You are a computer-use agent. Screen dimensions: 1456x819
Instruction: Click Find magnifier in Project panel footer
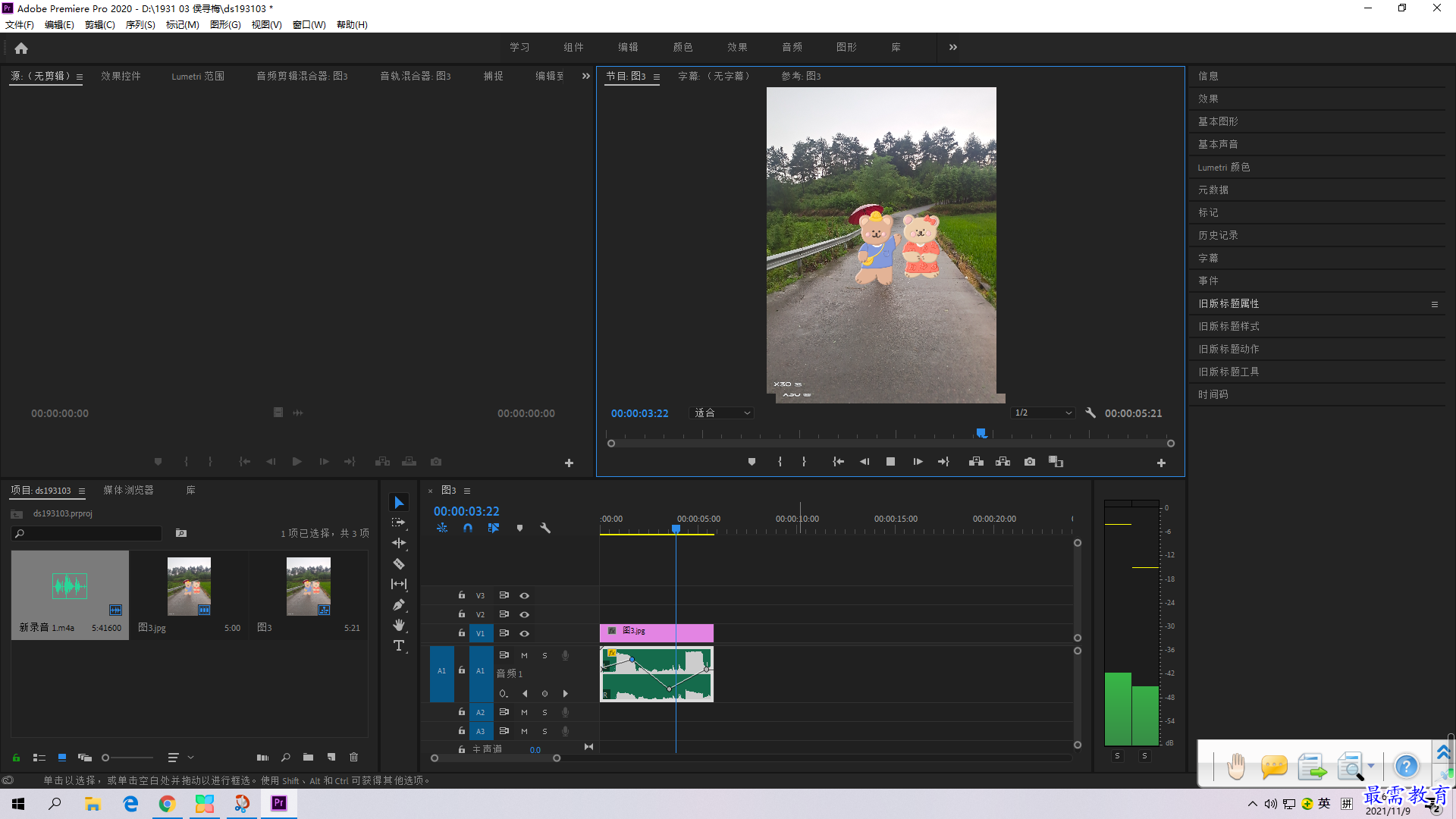point(286,757)
